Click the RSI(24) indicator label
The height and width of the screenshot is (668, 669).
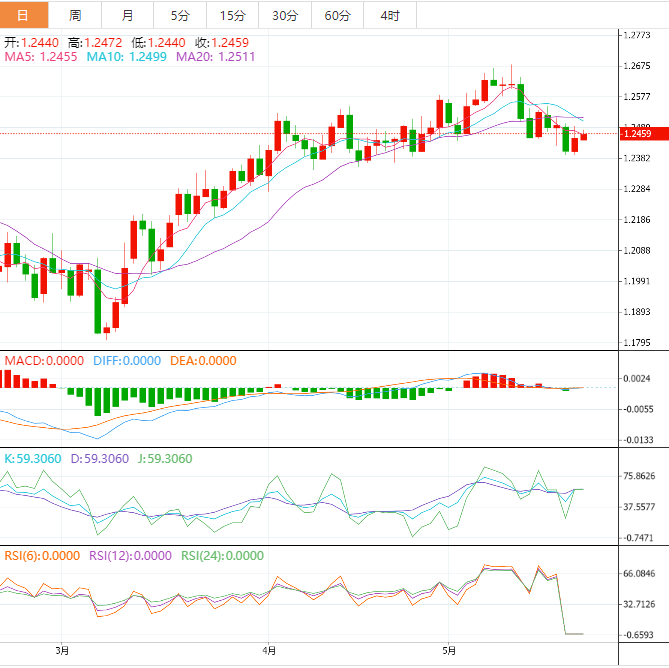tap(221, 556)
